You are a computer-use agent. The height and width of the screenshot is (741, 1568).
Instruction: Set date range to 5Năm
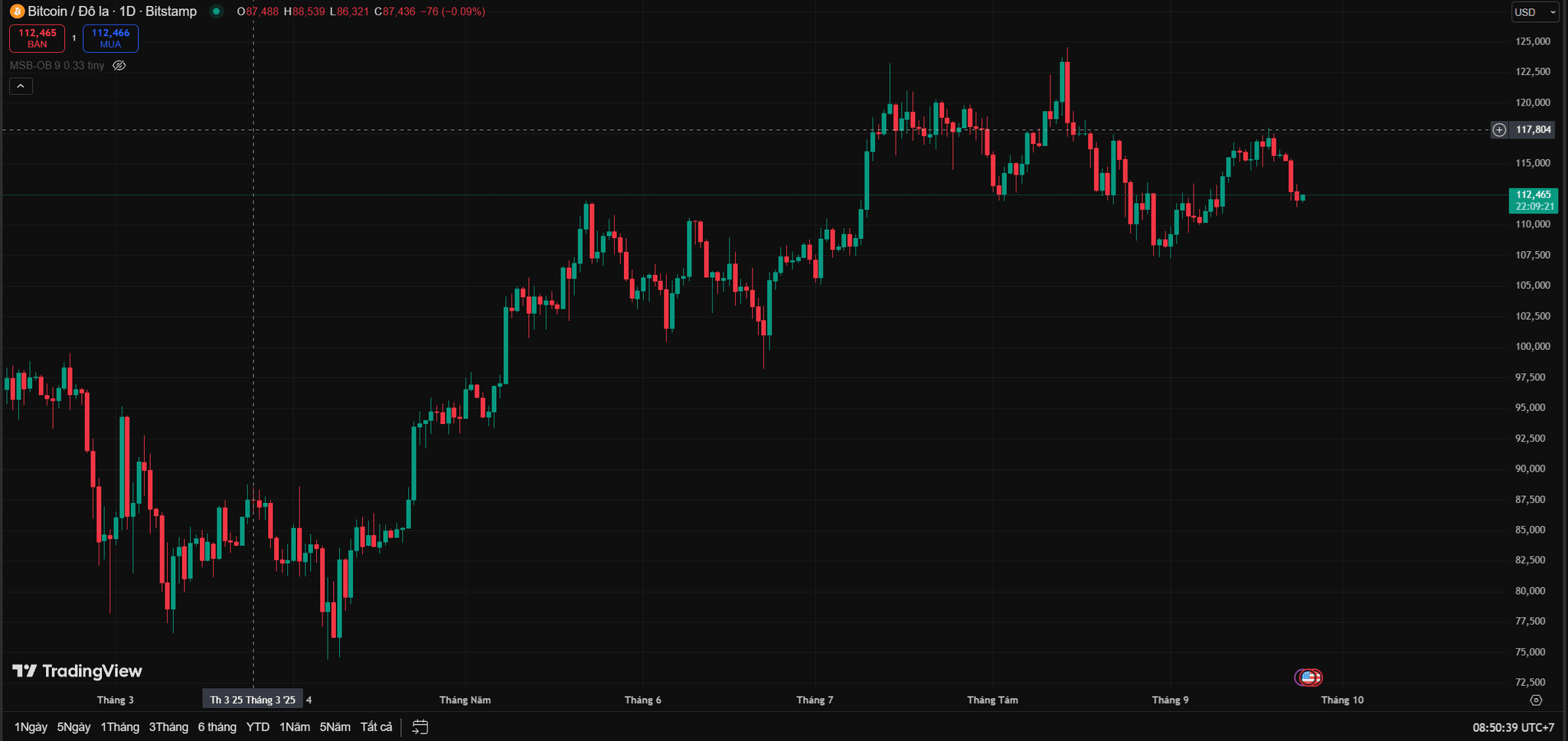pos(335,727)
